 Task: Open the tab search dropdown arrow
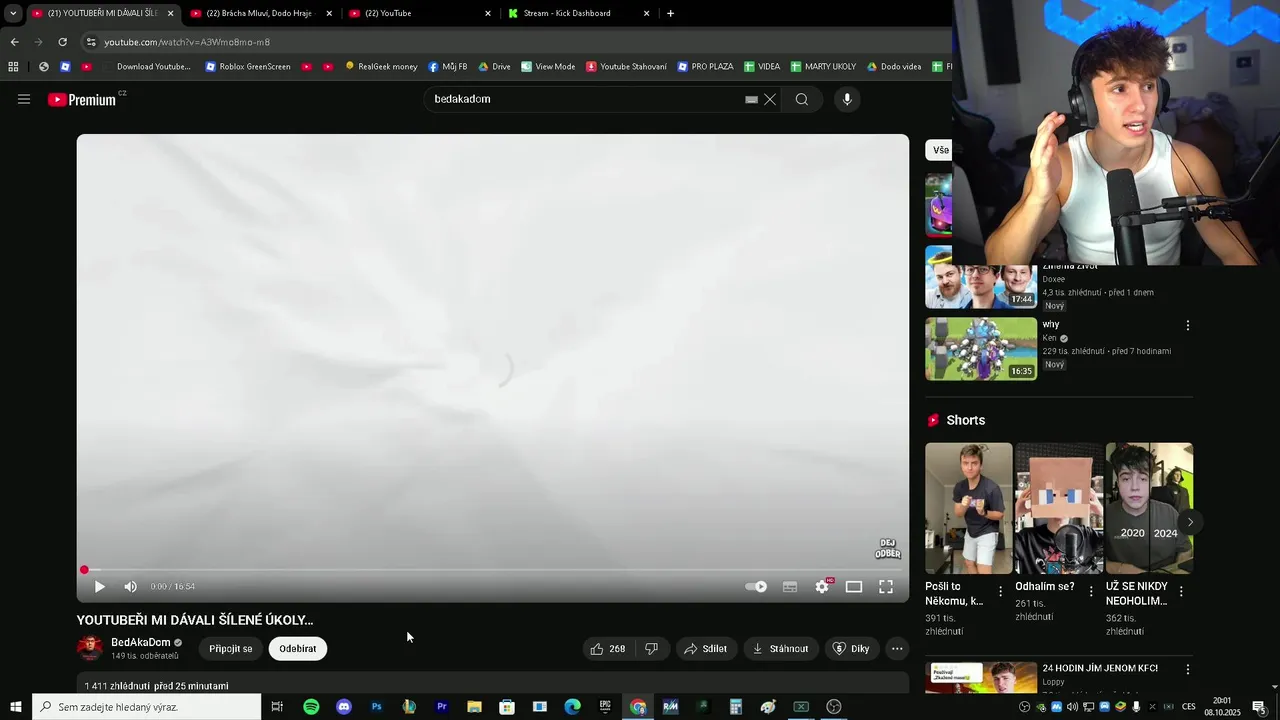(13, 13)
